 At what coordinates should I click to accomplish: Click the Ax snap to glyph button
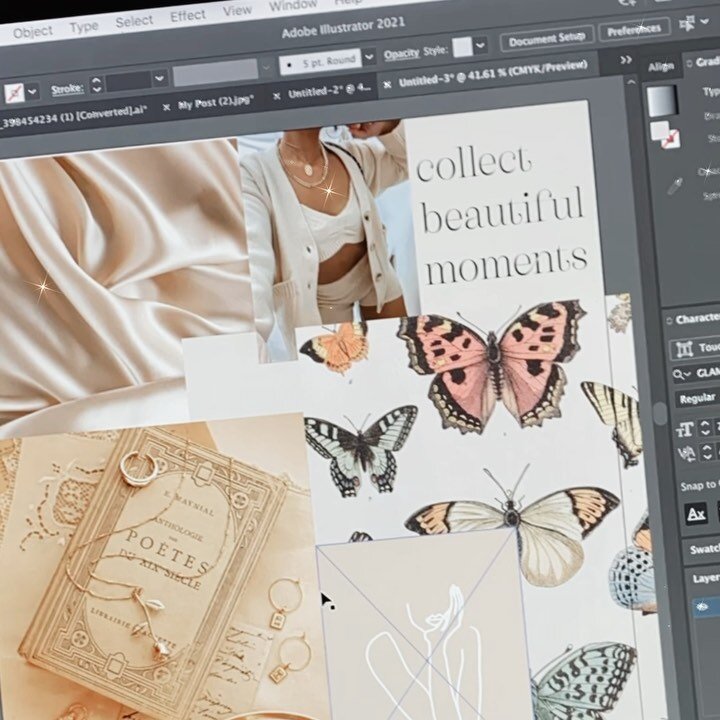(x=696, y=513)
